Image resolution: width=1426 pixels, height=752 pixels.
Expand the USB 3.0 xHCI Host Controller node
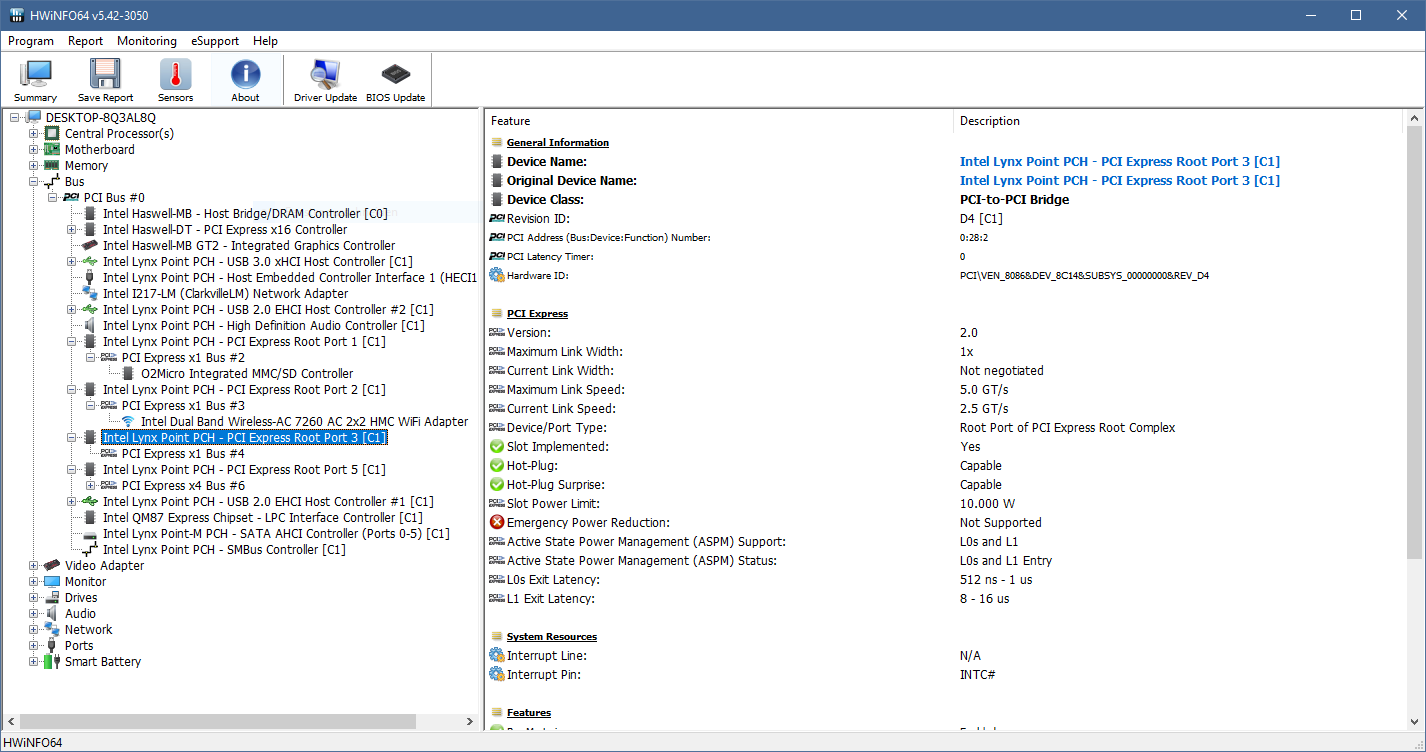coord(72,262)
